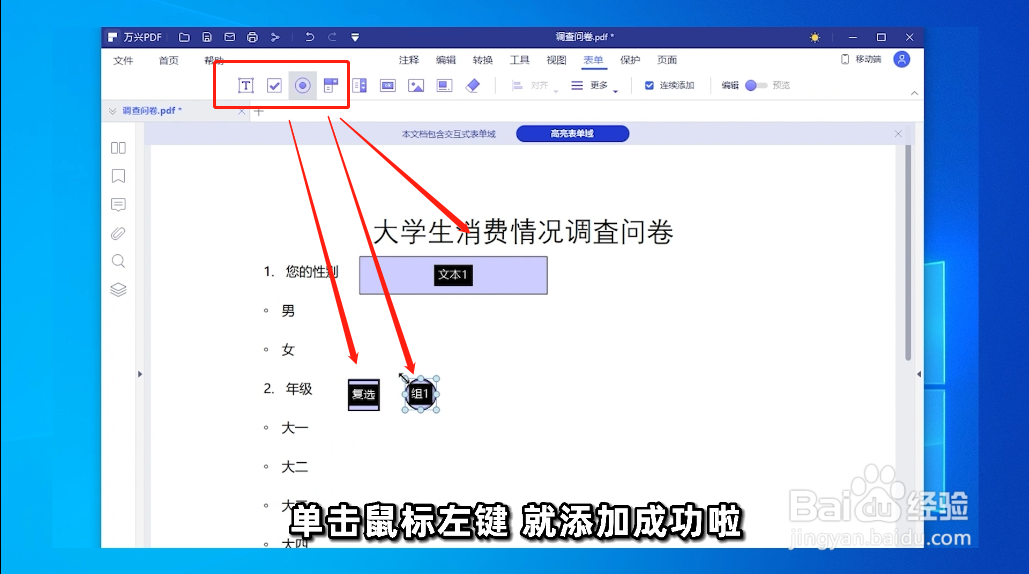Collapse the ribbon with chevron
Image resolution: width=1029 pixels, height=574 pixels.
pyautogui.click(x=914, y=94)
